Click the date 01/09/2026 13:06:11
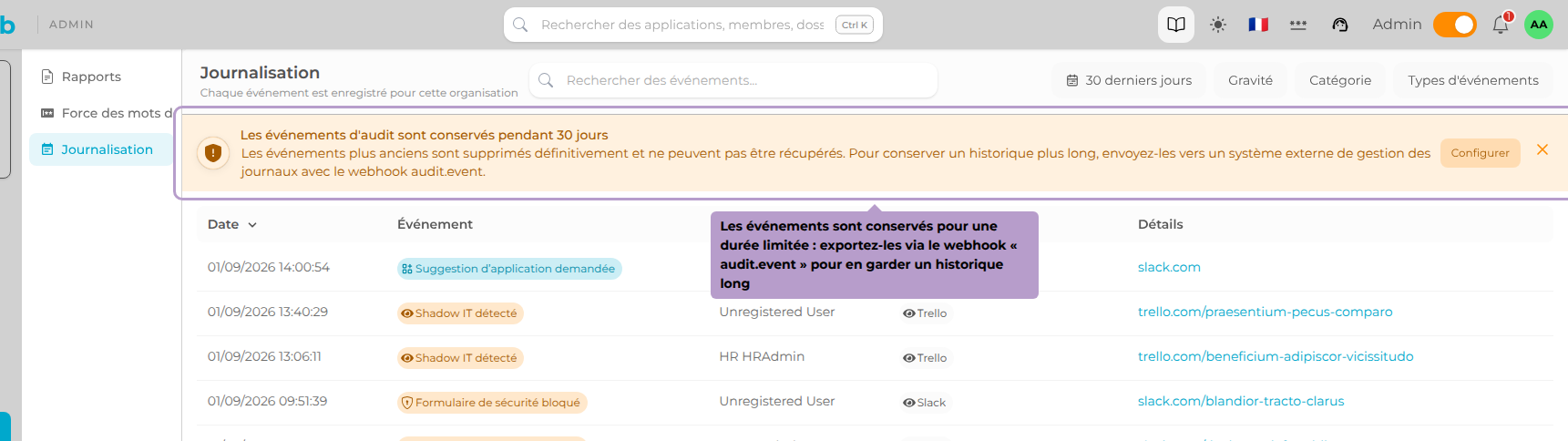The height and width of the screenshot is (441, 1568). click(264, 356)
